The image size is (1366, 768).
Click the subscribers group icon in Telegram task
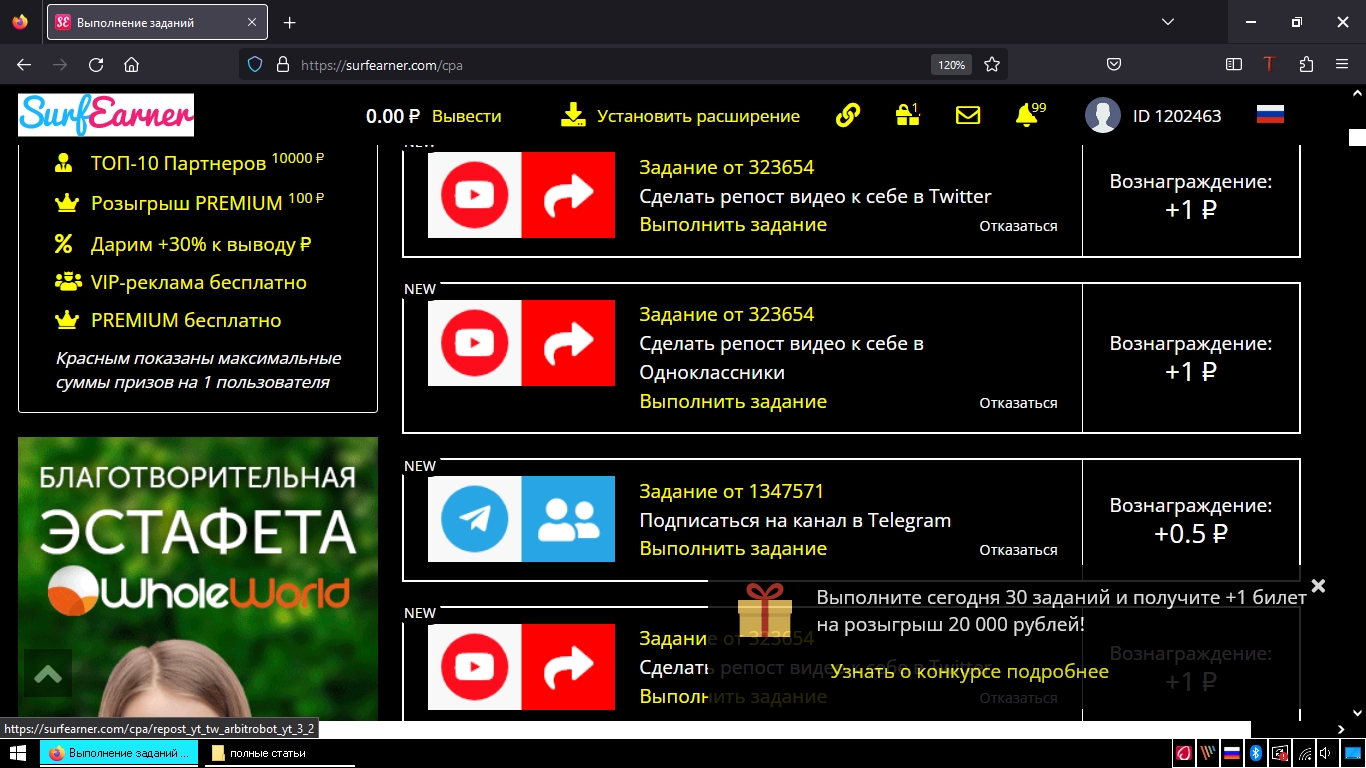(x=568, y=519)
